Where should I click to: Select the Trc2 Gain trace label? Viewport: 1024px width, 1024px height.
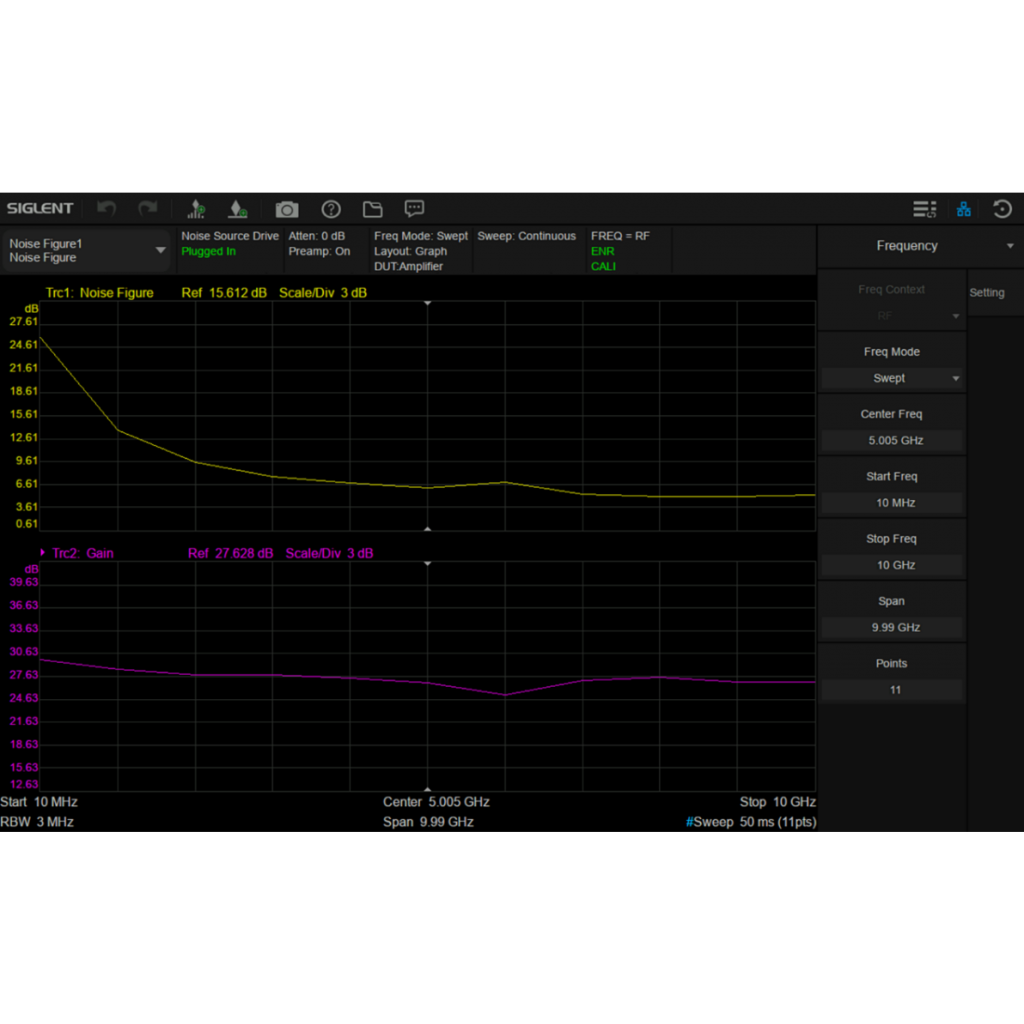(x=83, y=553)
